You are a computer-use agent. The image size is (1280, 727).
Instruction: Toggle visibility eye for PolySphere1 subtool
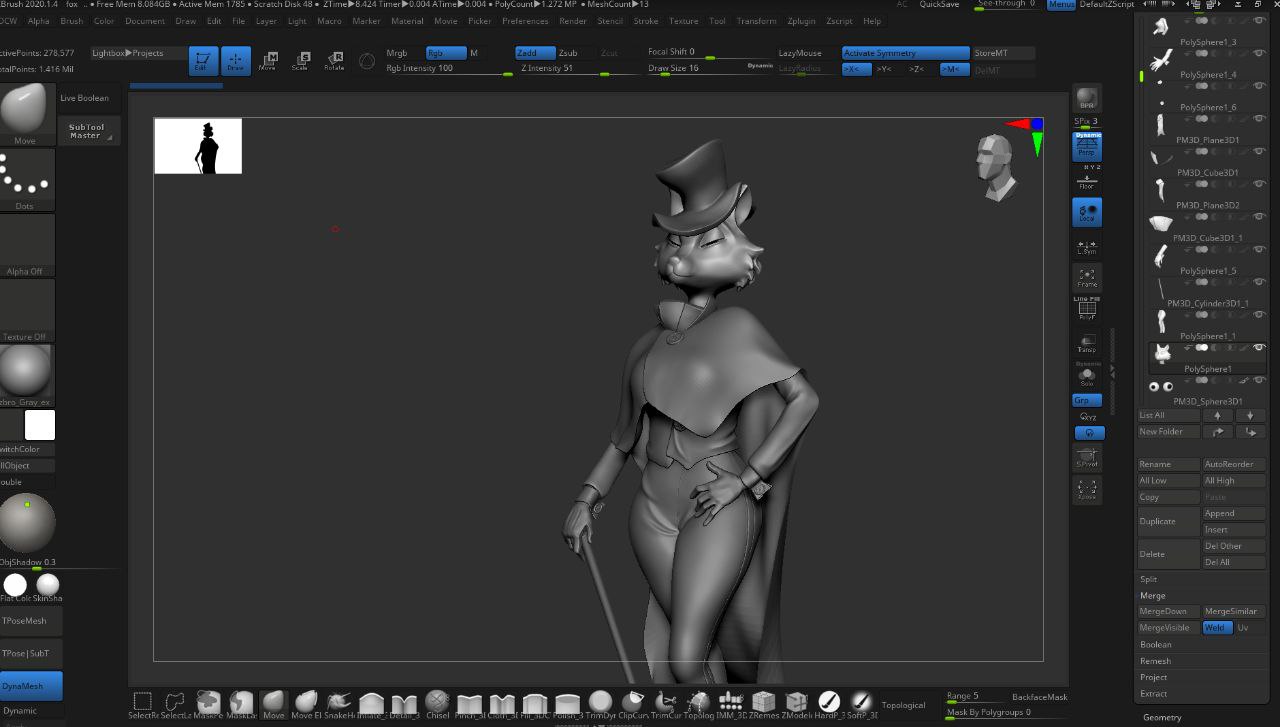click(x=1259, y=347)
